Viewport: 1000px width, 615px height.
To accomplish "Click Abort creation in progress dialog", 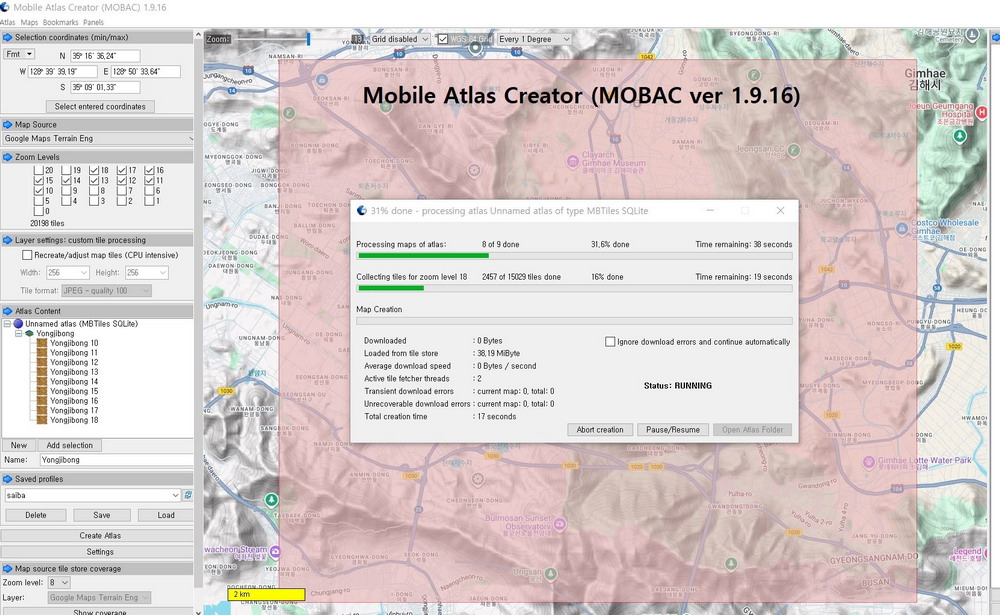I will point(600,429).
